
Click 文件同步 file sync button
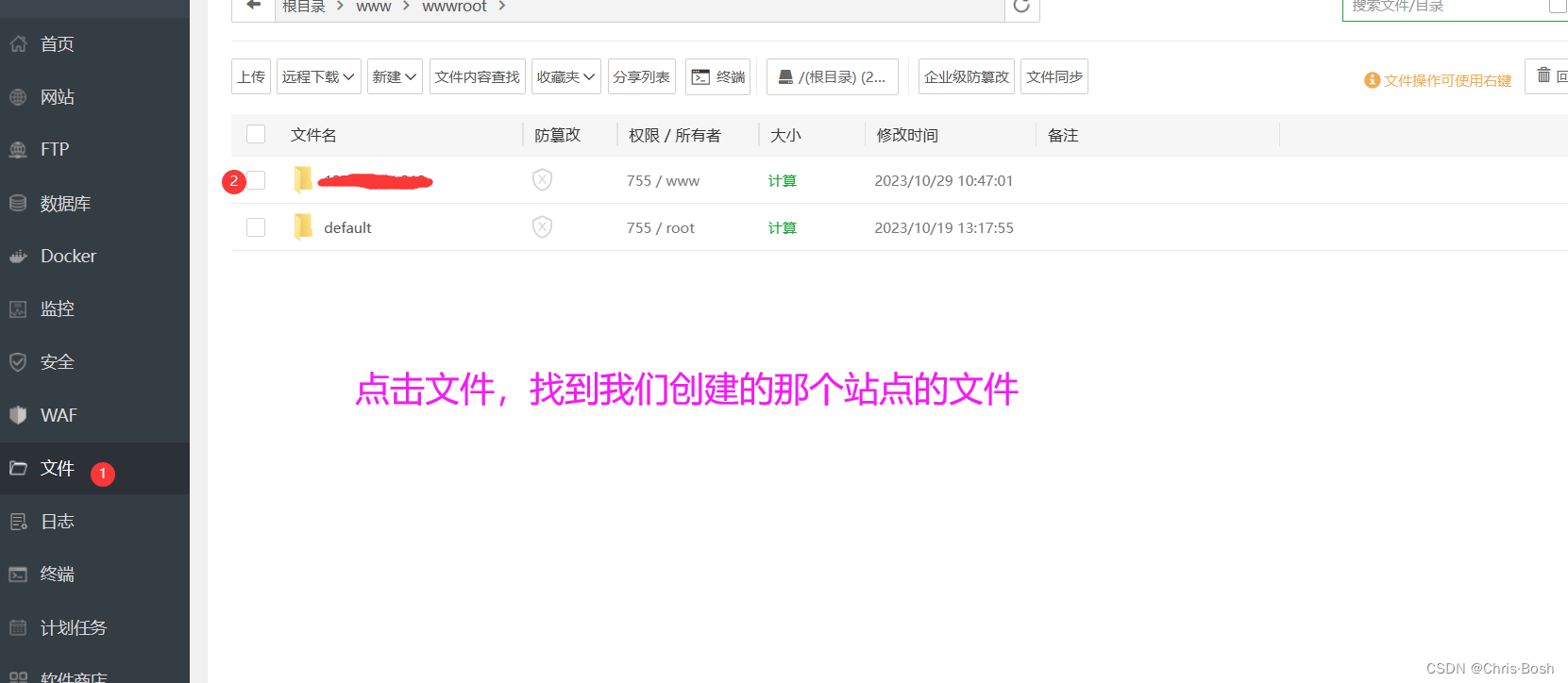point(1054,76)
